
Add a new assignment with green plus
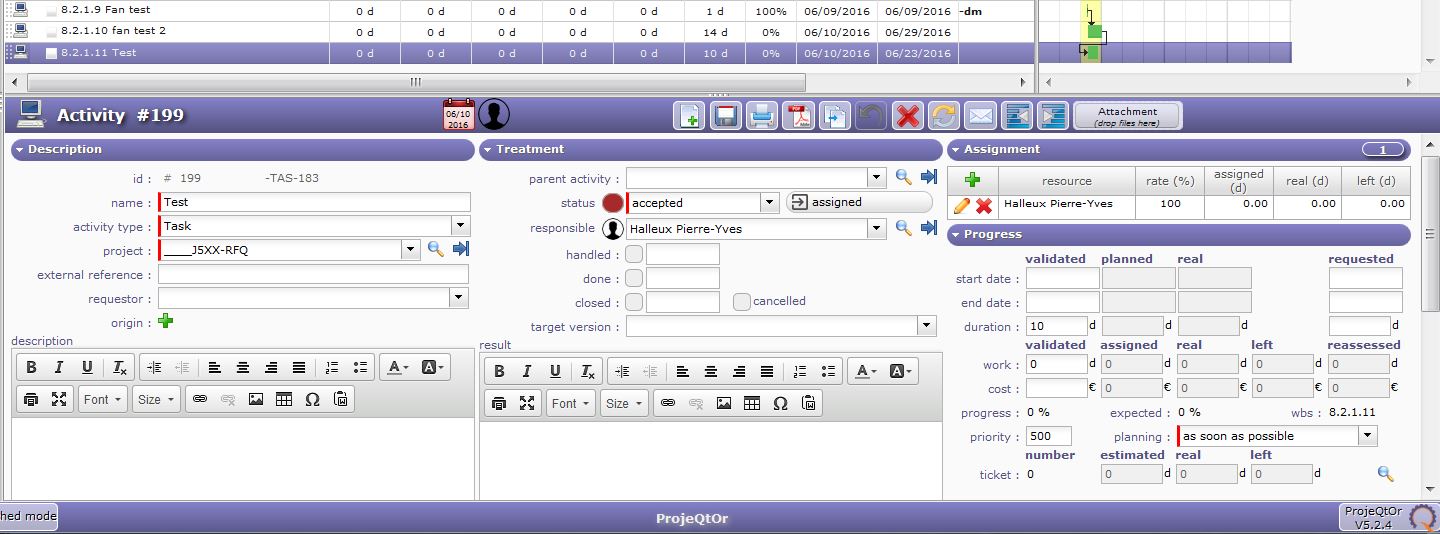click(x=972, y=181)
